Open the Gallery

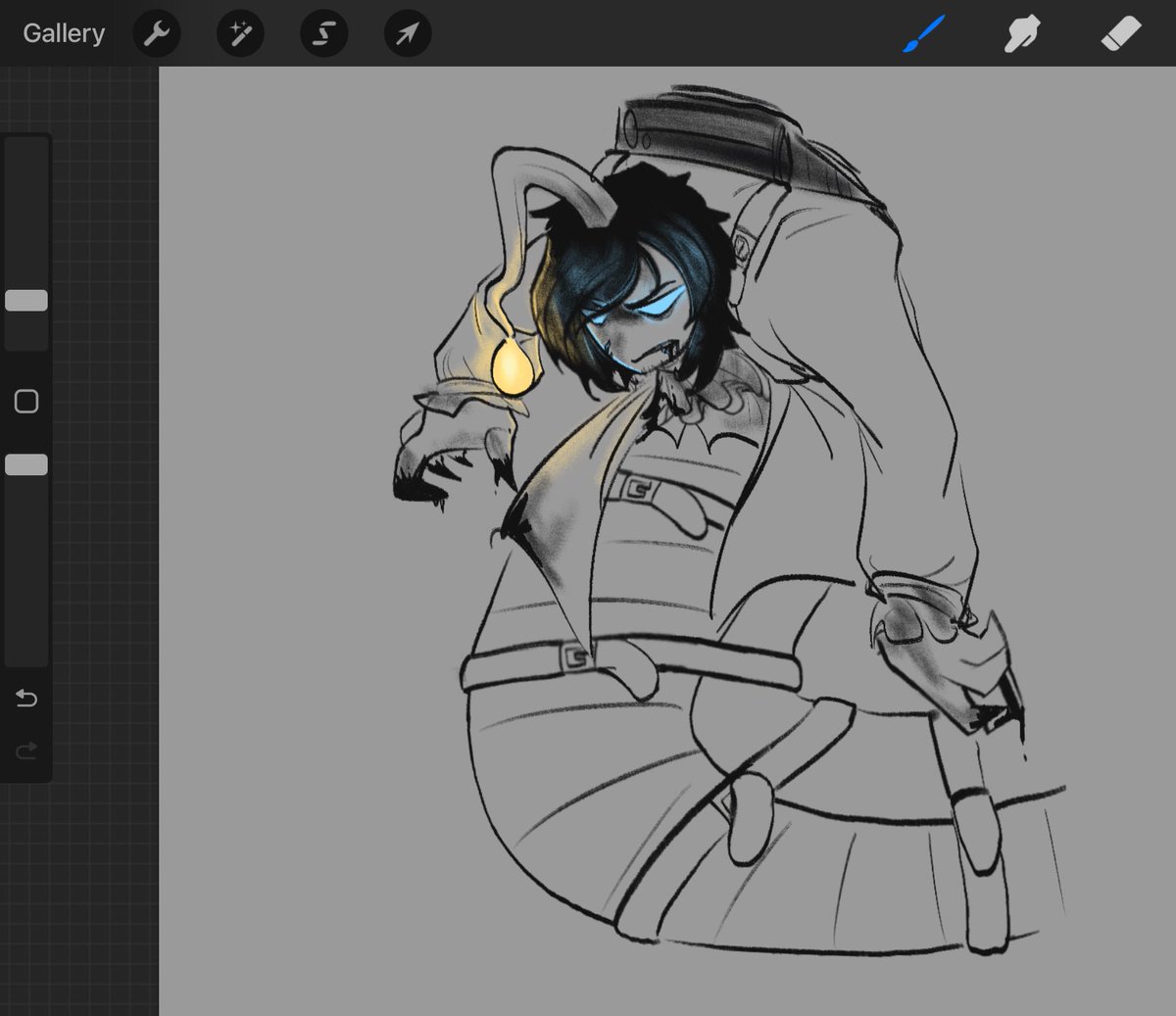[64, 33]
